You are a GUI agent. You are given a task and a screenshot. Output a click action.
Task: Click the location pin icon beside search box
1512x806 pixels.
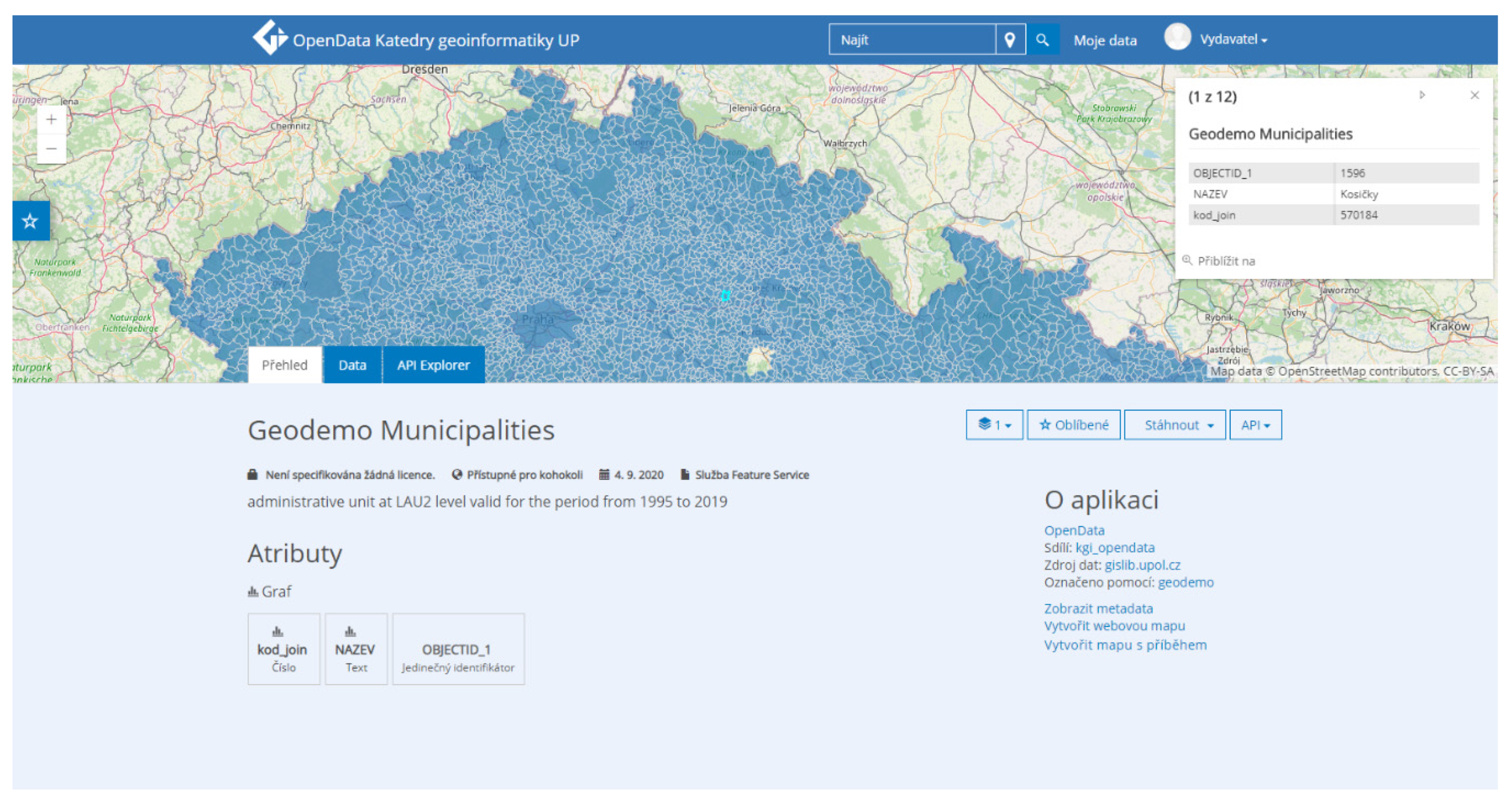1011,39
